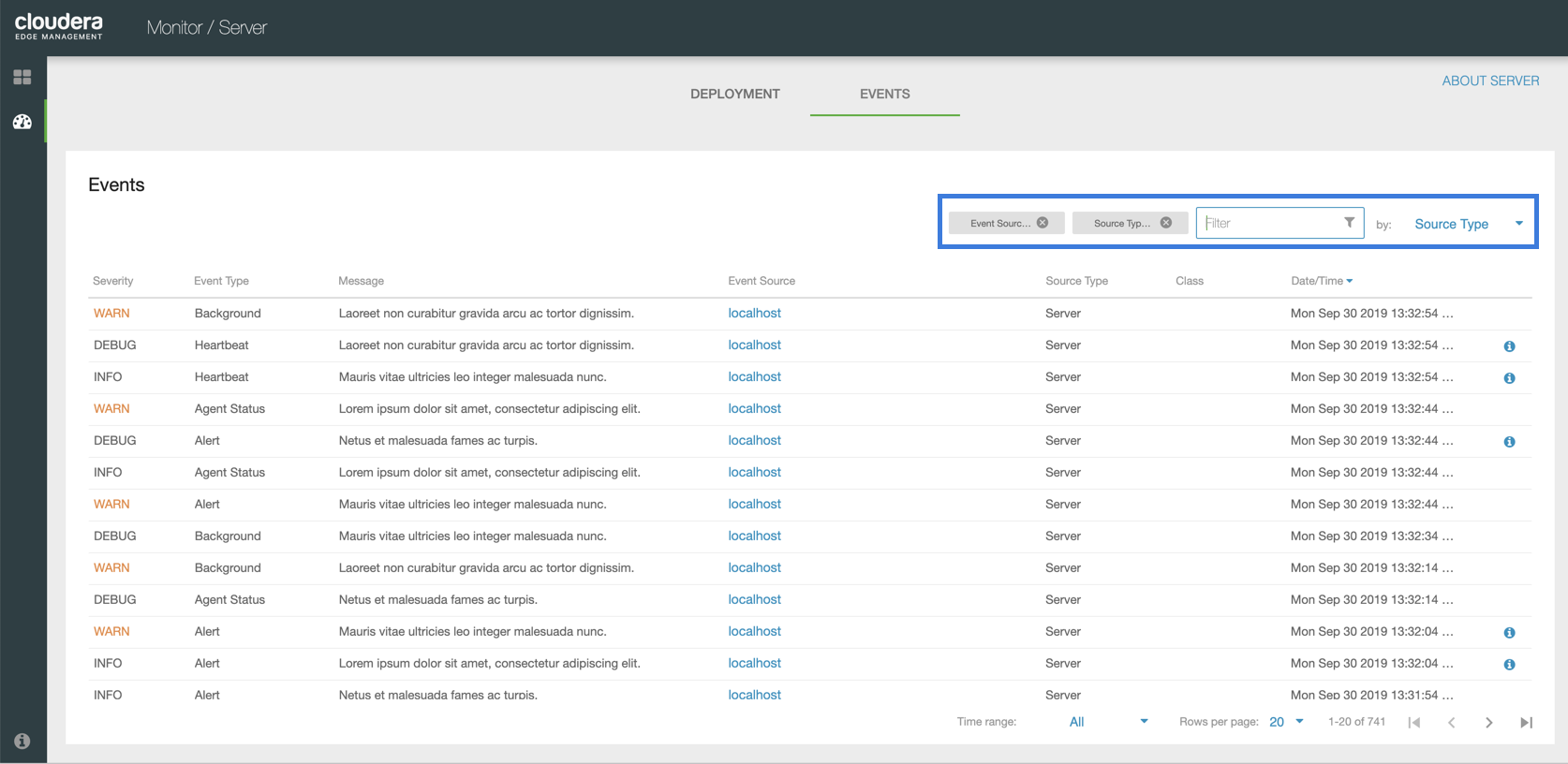Open details icon for INFO Heartbeat event
The height and width of the screenshot is (764, 1568).
pyautogui.click(x=1509, y=378)
